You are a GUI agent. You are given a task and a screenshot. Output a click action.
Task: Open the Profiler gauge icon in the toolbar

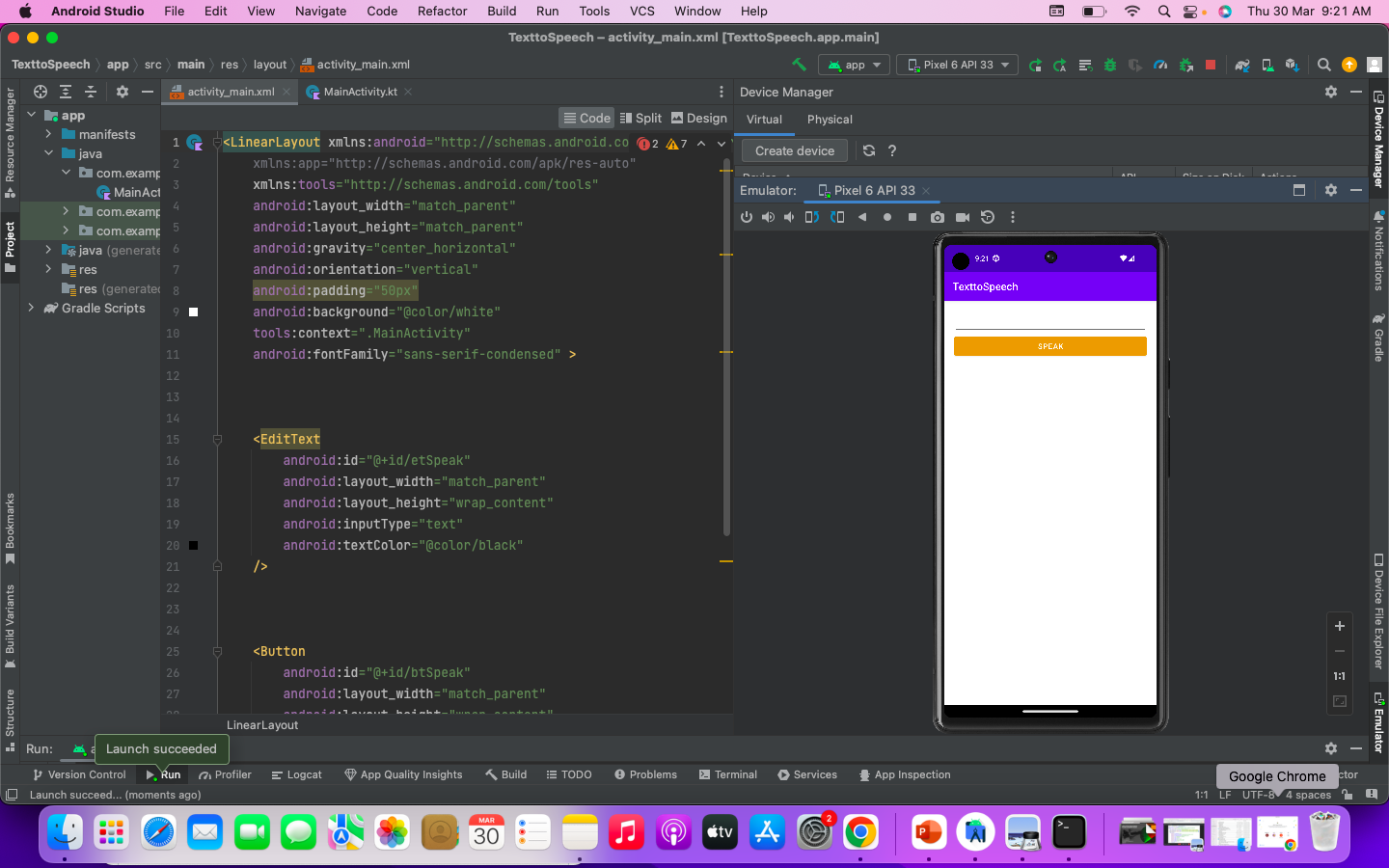[x=1161, y=65]
